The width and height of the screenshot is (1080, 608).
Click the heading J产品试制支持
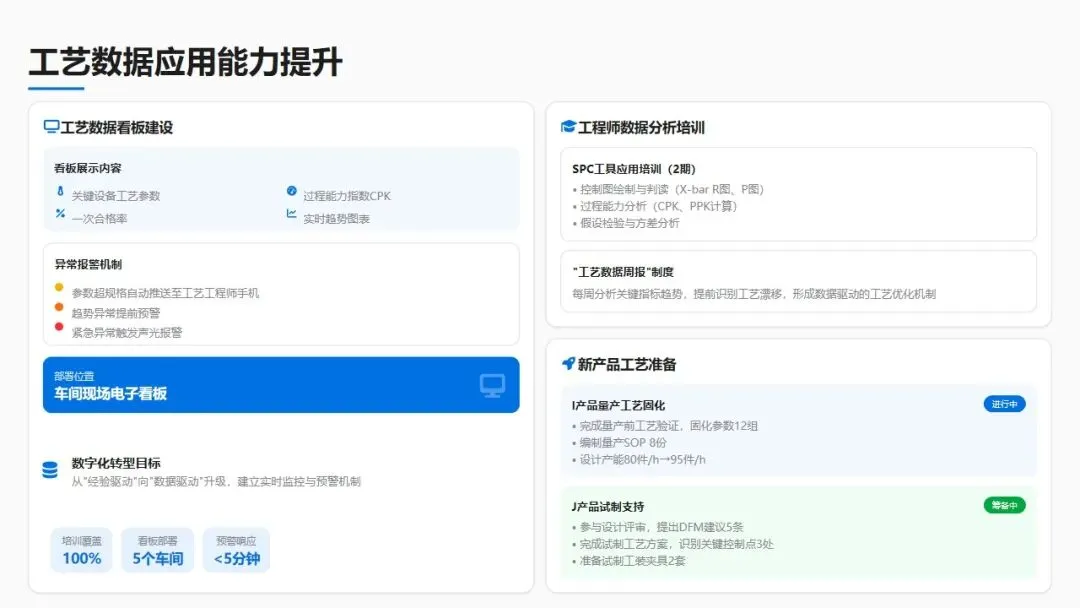[608, 507]
